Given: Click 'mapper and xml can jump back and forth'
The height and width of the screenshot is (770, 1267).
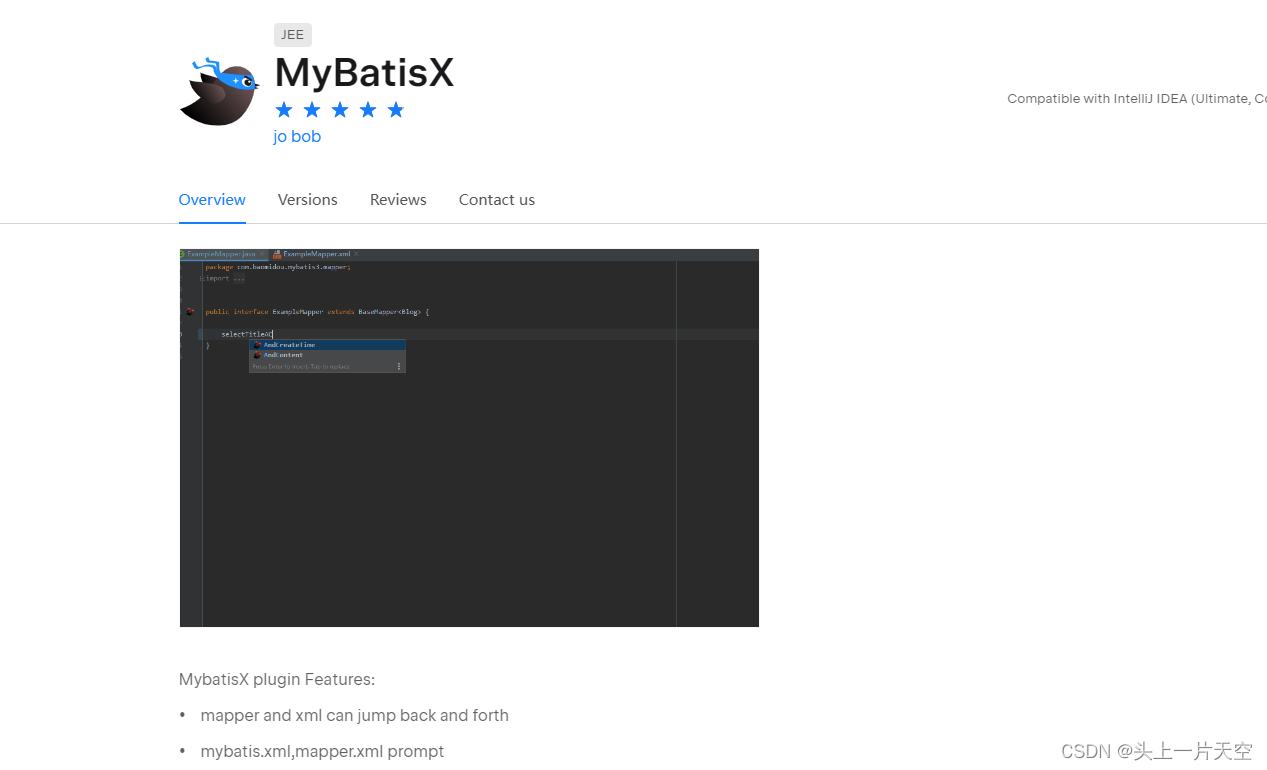Looking at the screenshot, I should coord(355,716).
